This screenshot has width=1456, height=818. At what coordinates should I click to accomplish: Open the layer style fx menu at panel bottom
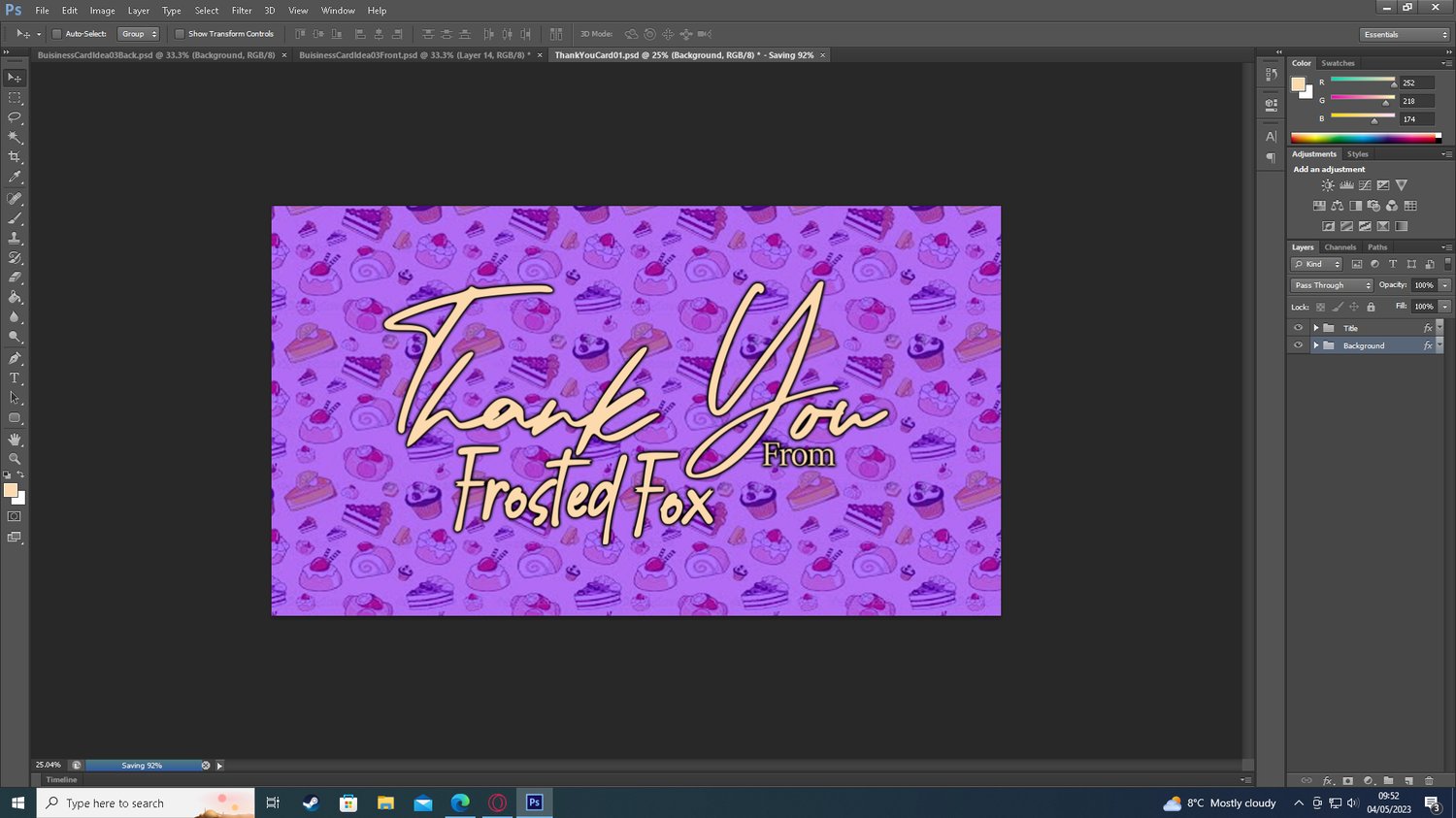pos(1329,781)
